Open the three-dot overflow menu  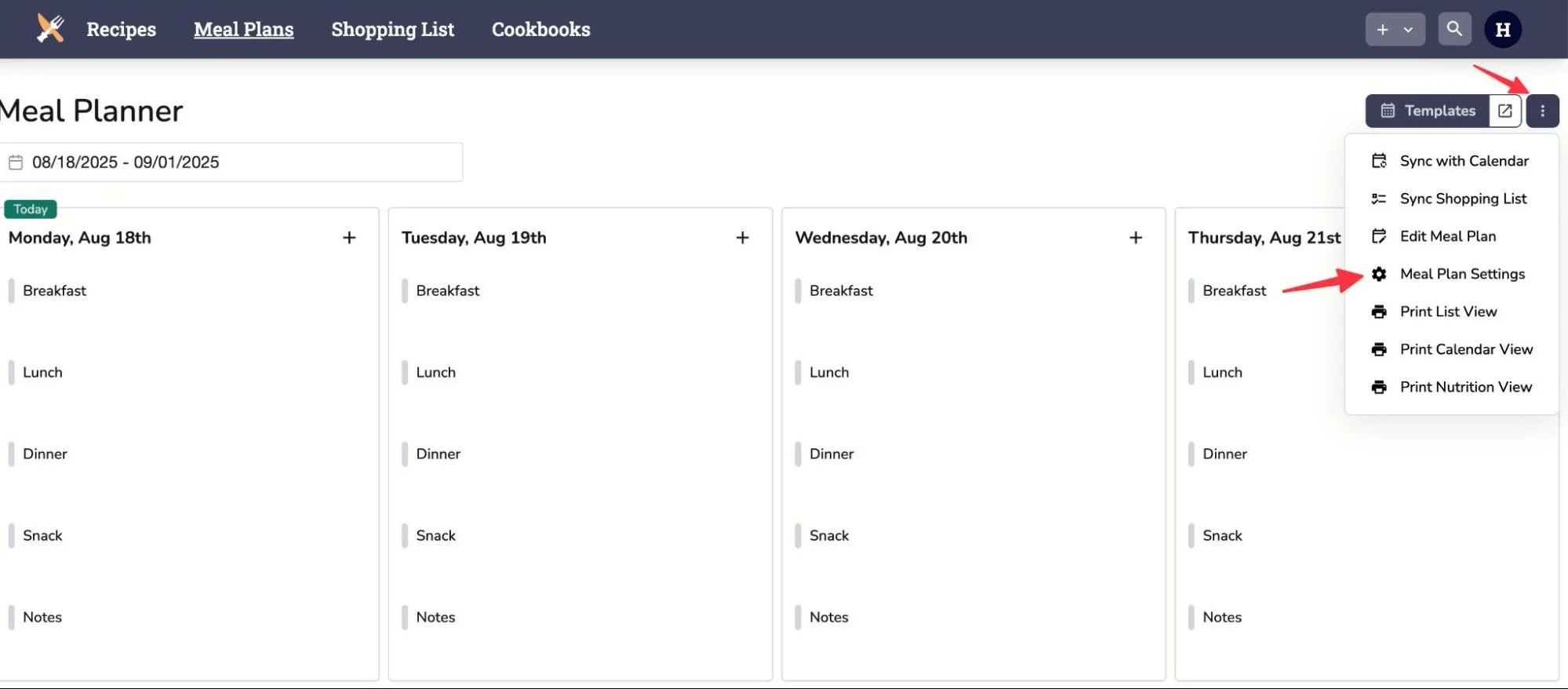pos(1541,110)
